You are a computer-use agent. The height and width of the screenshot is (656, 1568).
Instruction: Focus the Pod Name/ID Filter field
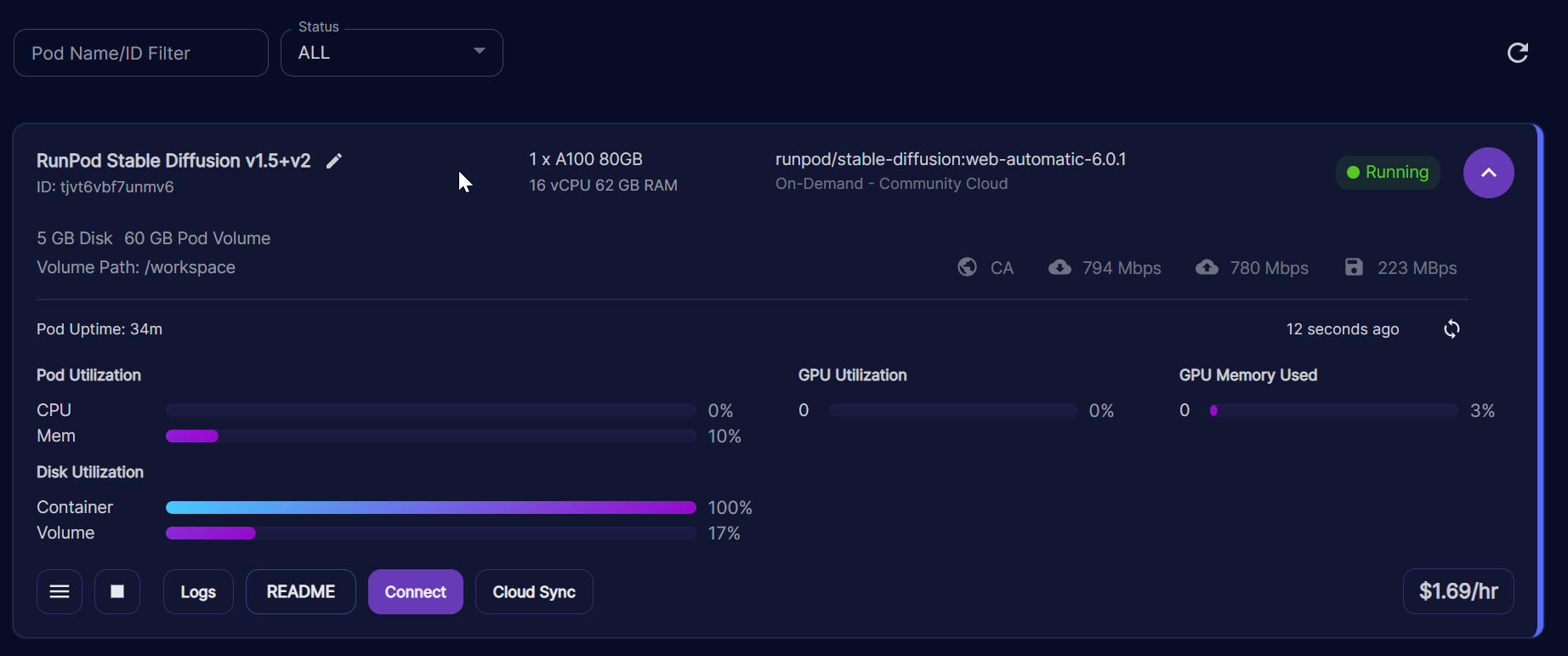tap(141, 53)
